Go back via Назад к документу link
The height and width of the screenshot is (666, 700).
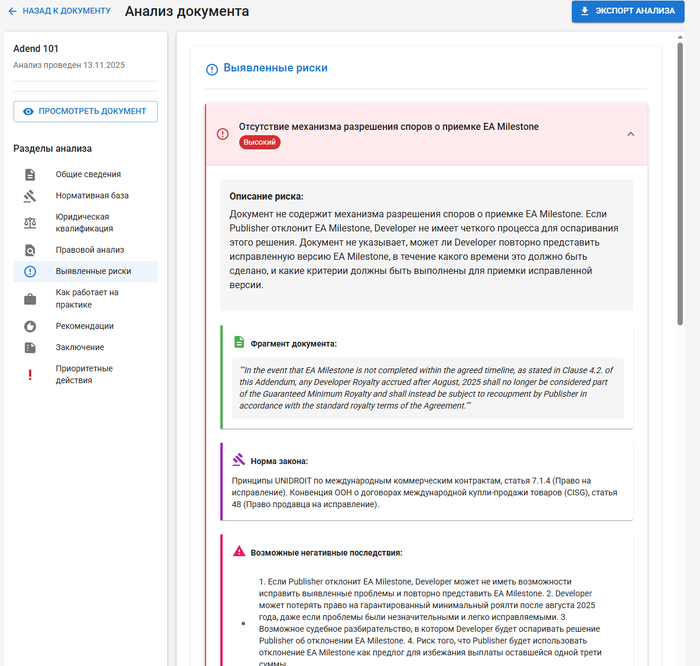click(x=58, y=11)
